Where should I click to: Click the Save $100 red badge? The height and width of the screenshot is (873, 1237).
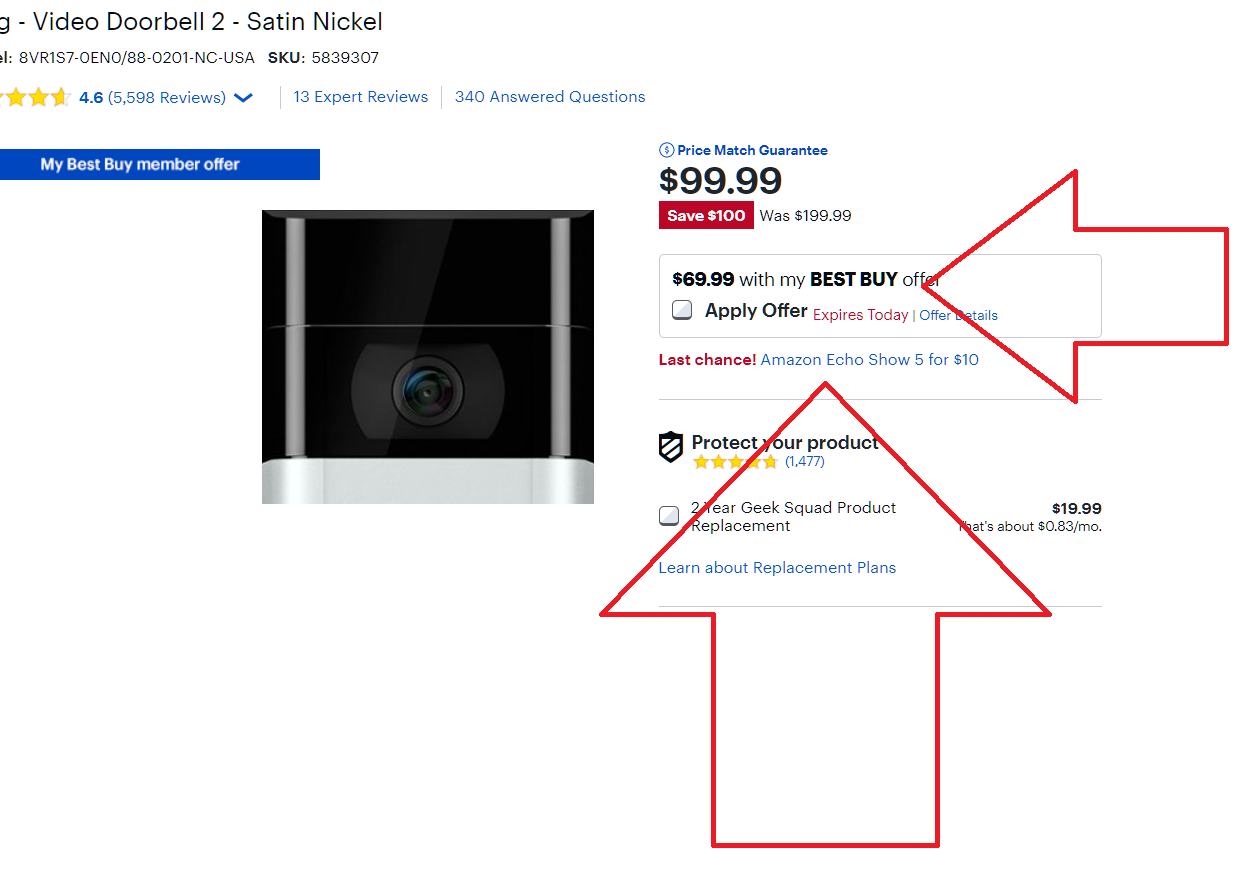pos(706,216)
